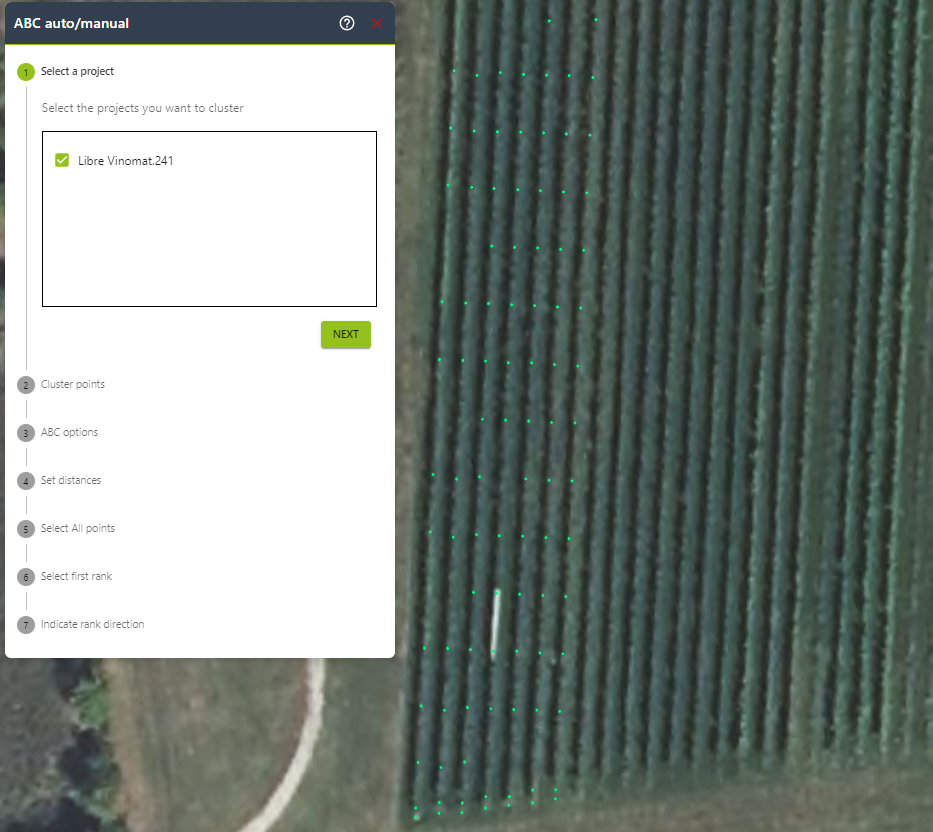Click the white line marker on map

pyautogui.click(x=495, y=620)
